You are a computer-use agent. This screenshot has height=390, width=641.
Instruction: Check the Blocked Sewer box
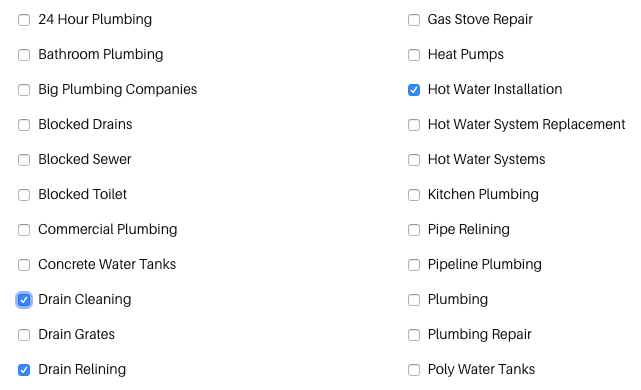pos(24,160)
